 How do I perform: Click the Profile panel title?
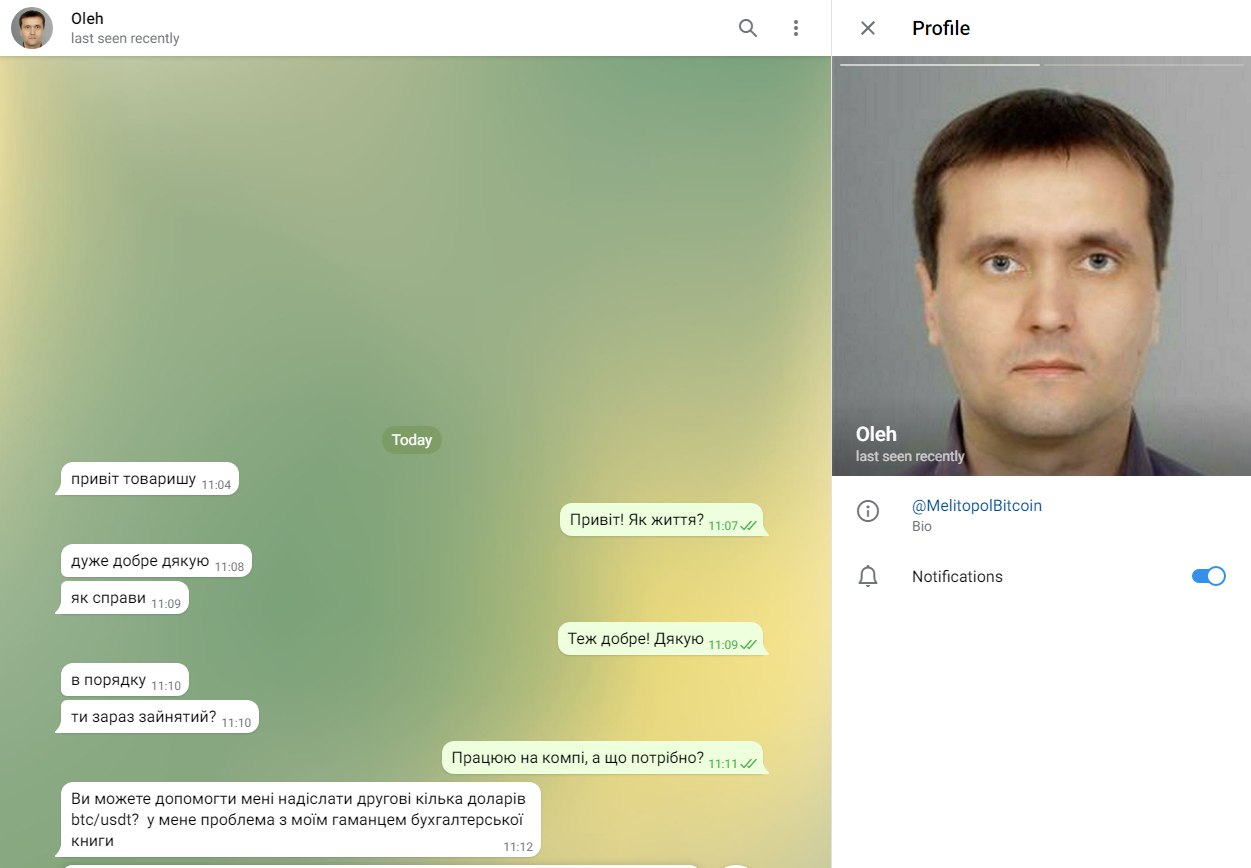(x=941, y=28)
